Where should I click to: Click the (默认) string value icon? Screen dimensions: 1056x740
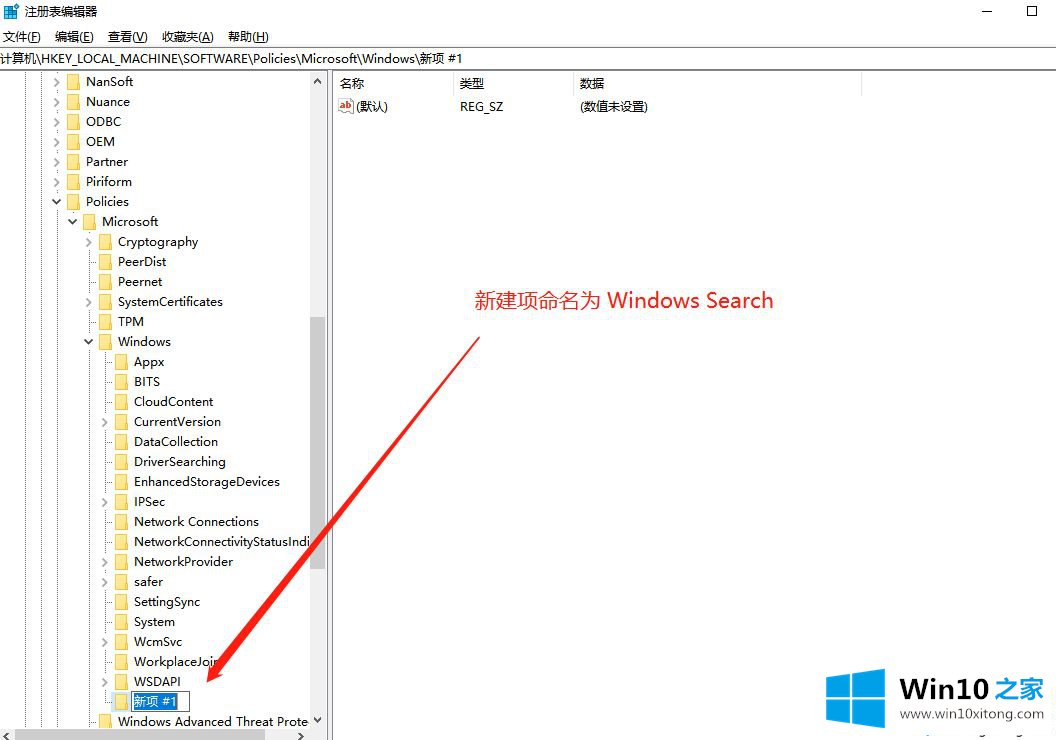[x=345, y=106]
